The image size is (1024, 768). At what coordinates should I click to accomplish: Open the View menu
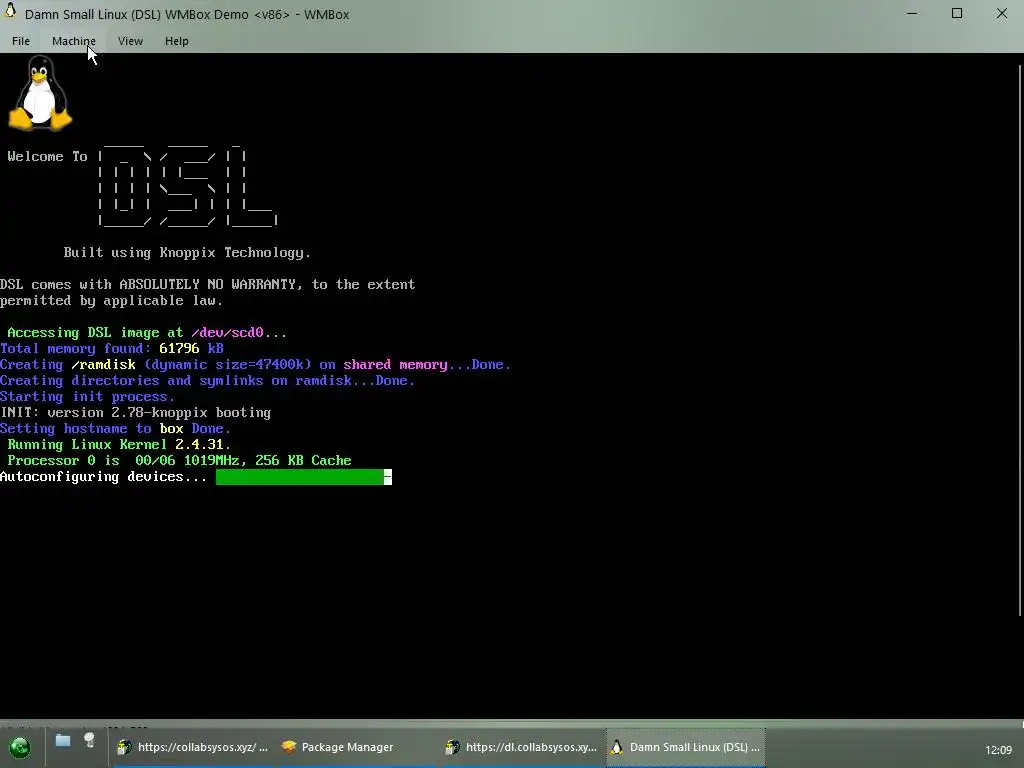coord(130,41)
